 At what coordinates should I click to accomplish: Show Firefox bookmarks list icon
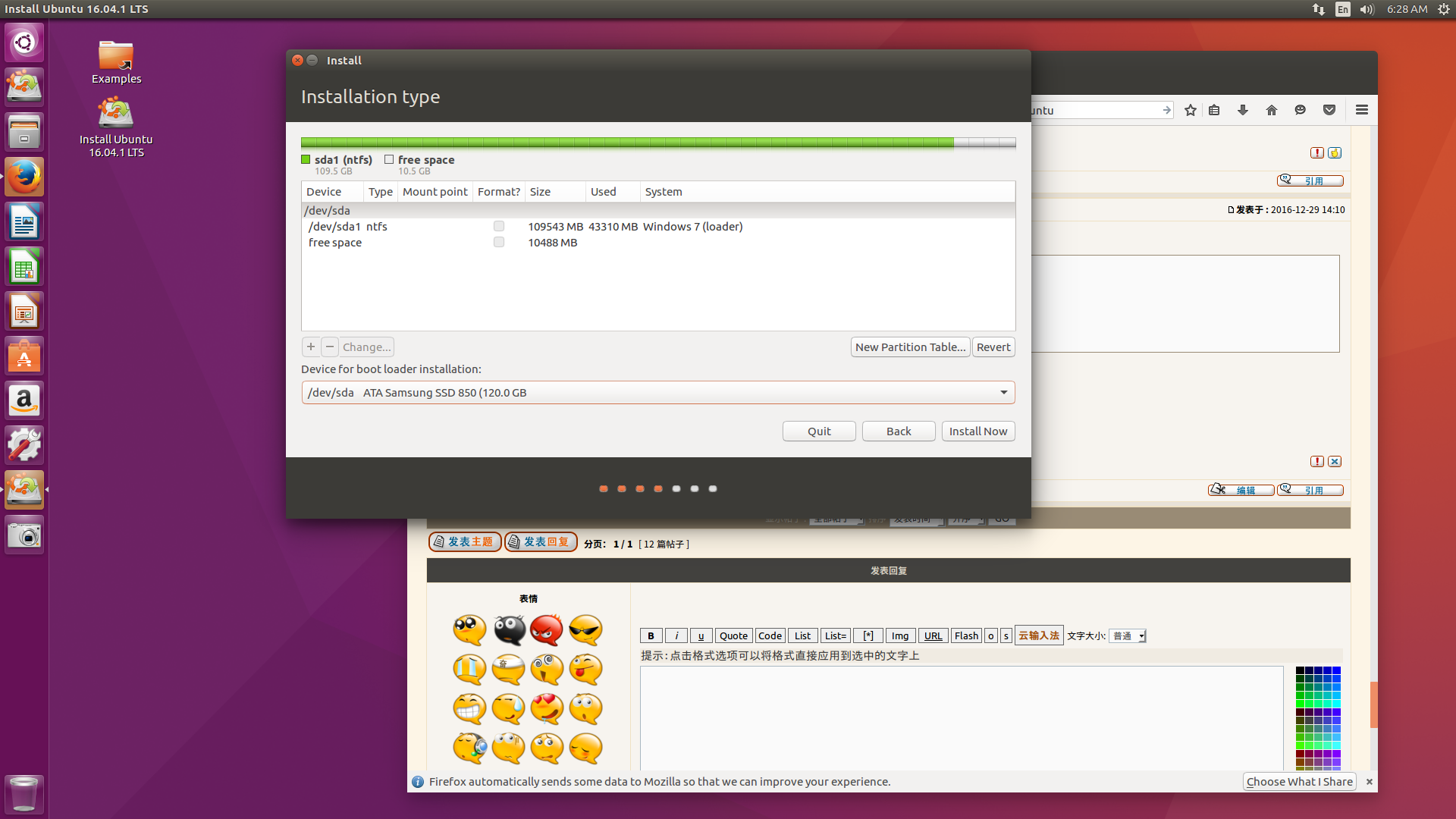coord(1214,110)
